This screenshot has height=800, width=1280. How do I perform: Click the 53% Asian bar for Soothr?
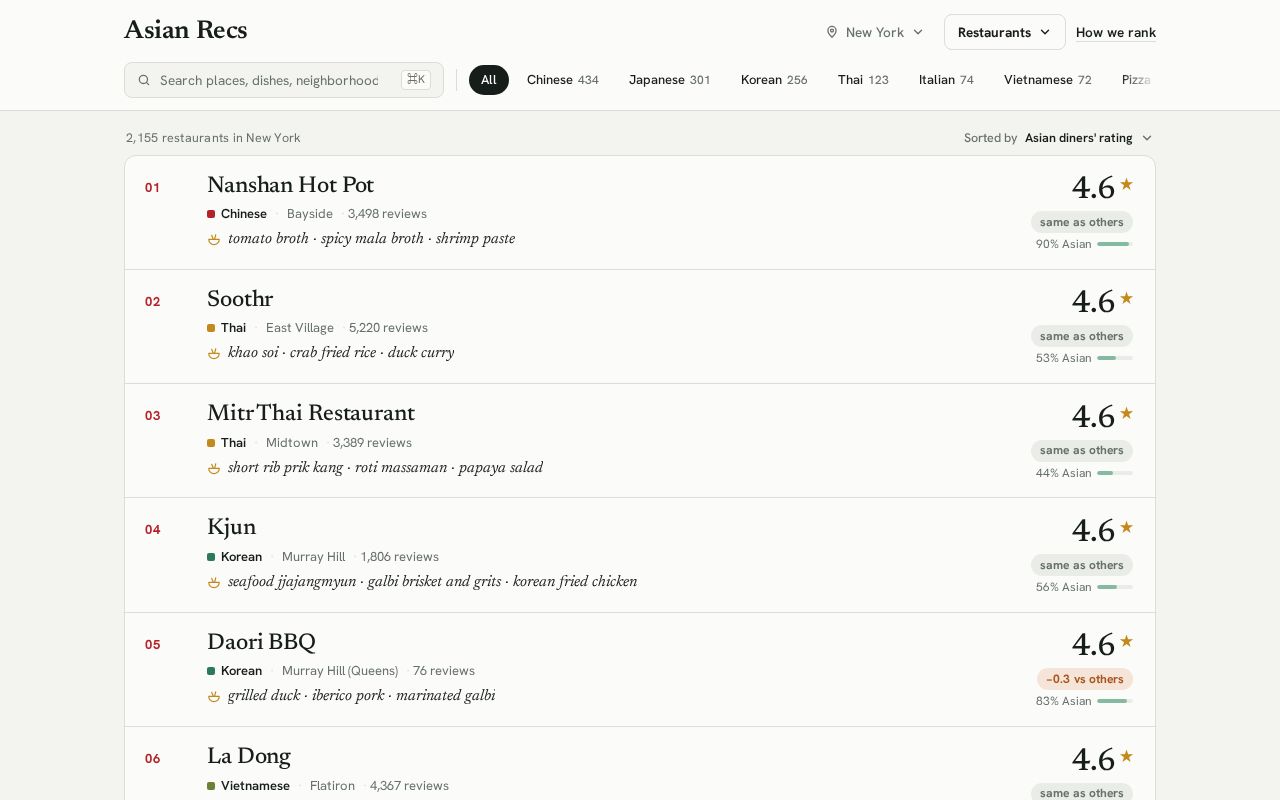[x=1115, y=358]
